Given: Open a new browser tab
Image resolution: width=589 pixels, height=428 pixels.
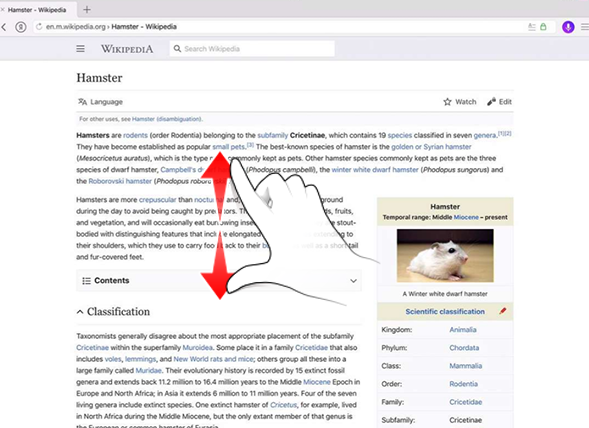Looking at the screenshot, I should click(87, 10).
